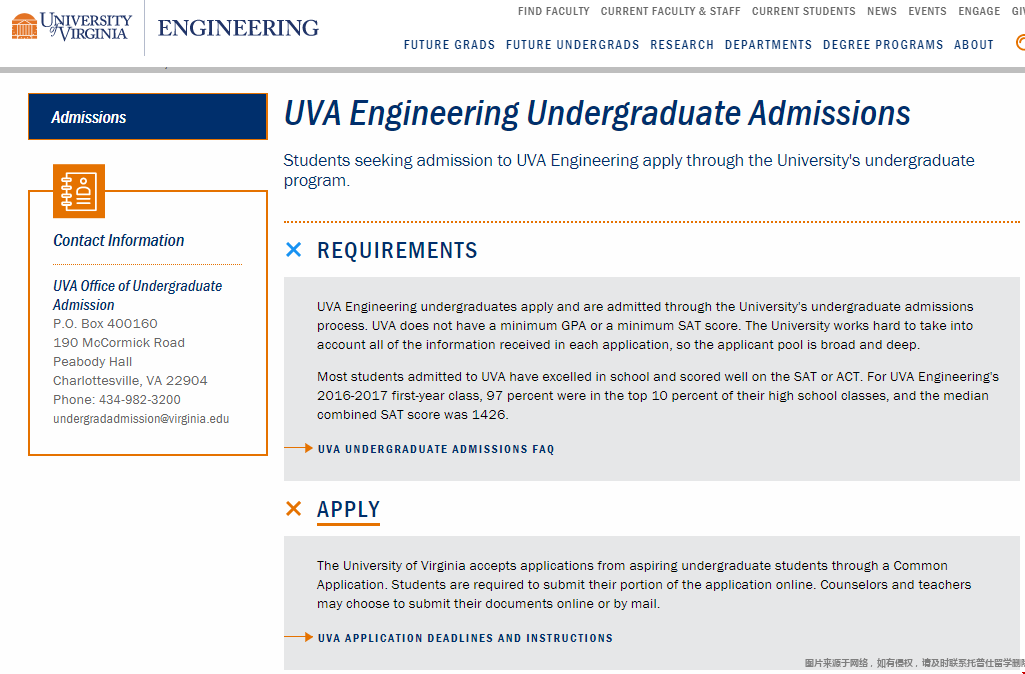
Task: Select the Admissions sidebar tab
Action: (147, 117)
